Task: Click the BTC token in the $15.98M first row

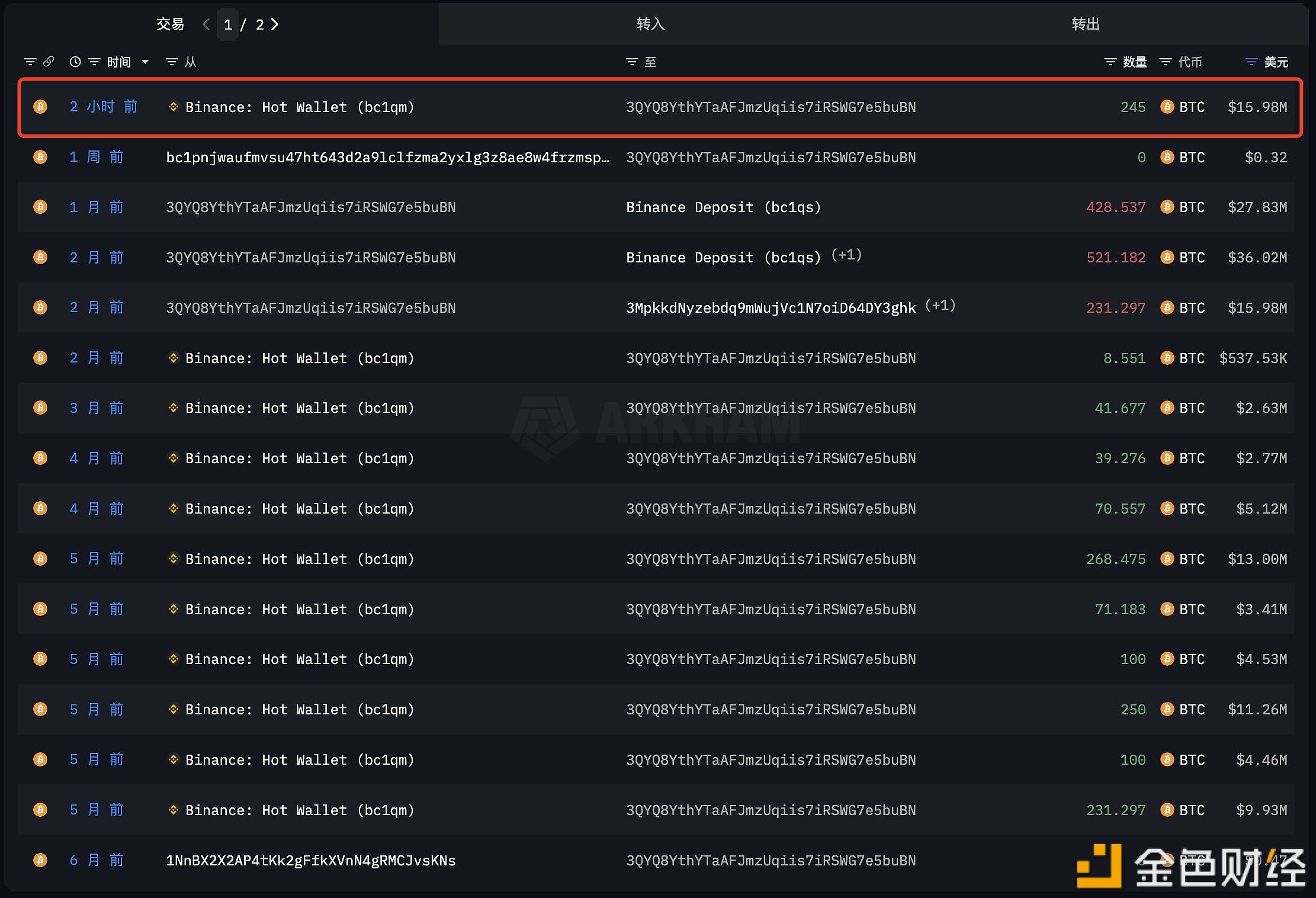Action: click(1192, 107)
